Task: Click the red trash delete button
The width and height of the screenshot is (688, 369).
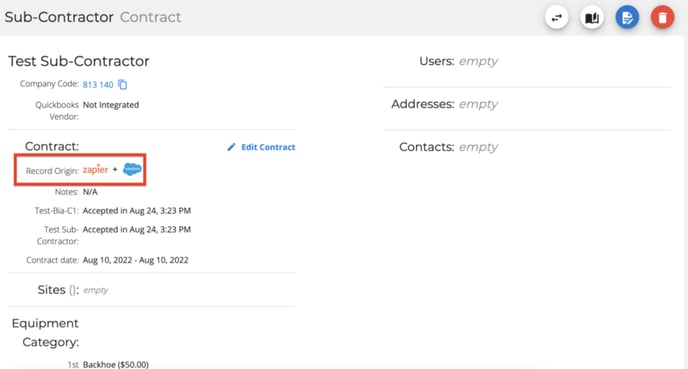Action: click(x=663, y=18)
